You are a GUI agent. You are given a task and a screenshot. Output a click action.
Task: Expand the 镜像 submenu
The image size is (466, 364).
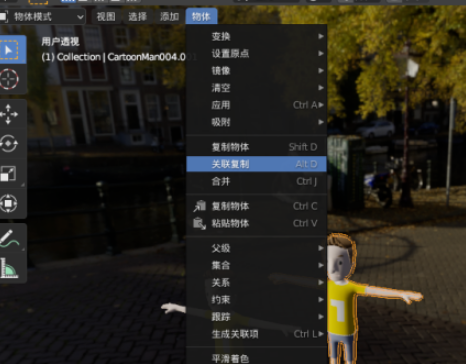(256, 71)
